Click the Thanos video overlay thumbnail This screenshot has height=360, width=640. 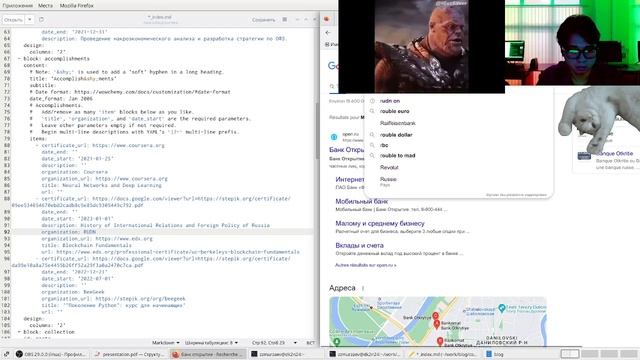coord(421,46)
